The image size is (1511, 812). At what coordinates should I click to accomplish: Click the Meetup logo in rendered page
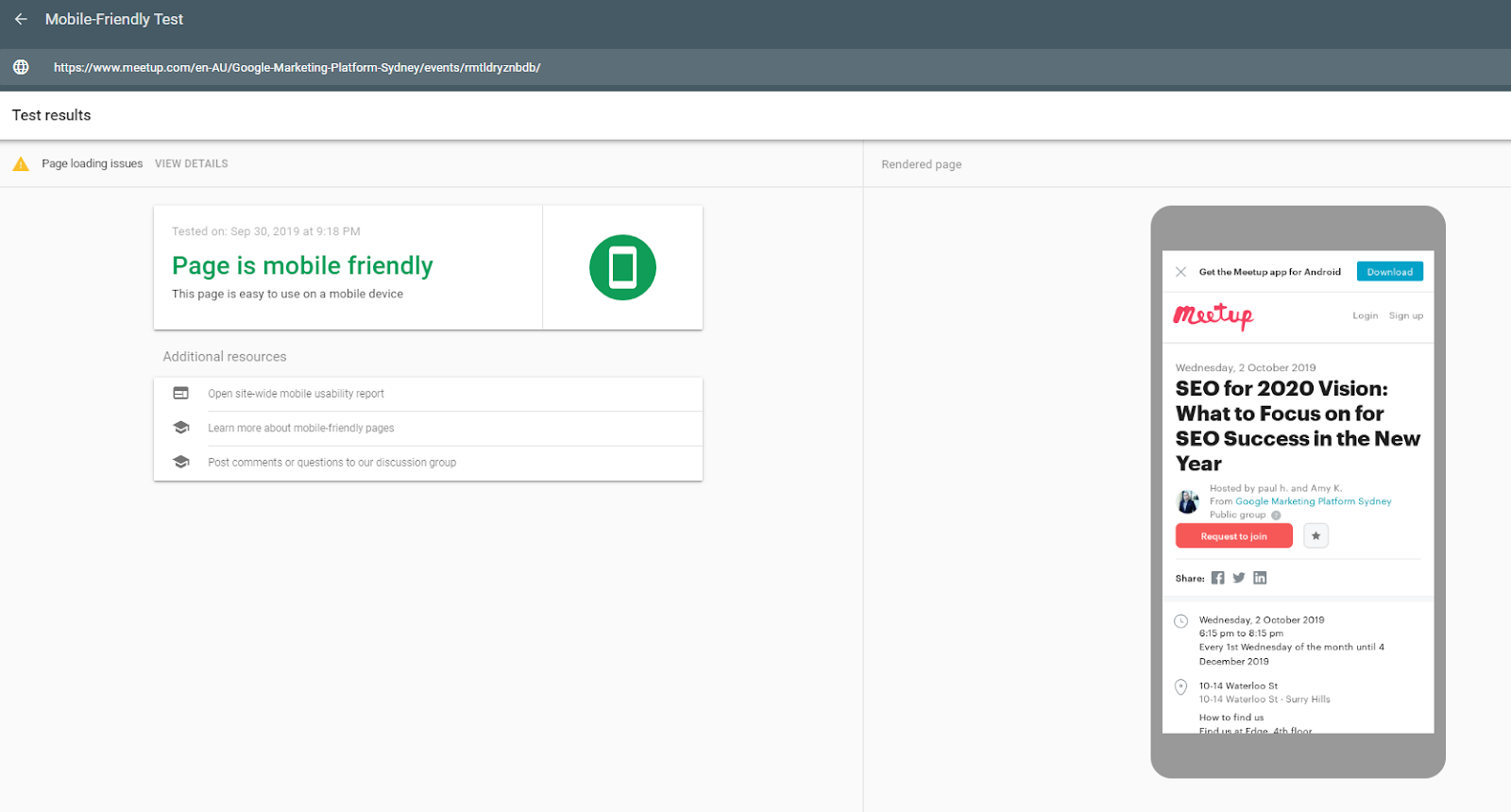(x=1214, y=315)
